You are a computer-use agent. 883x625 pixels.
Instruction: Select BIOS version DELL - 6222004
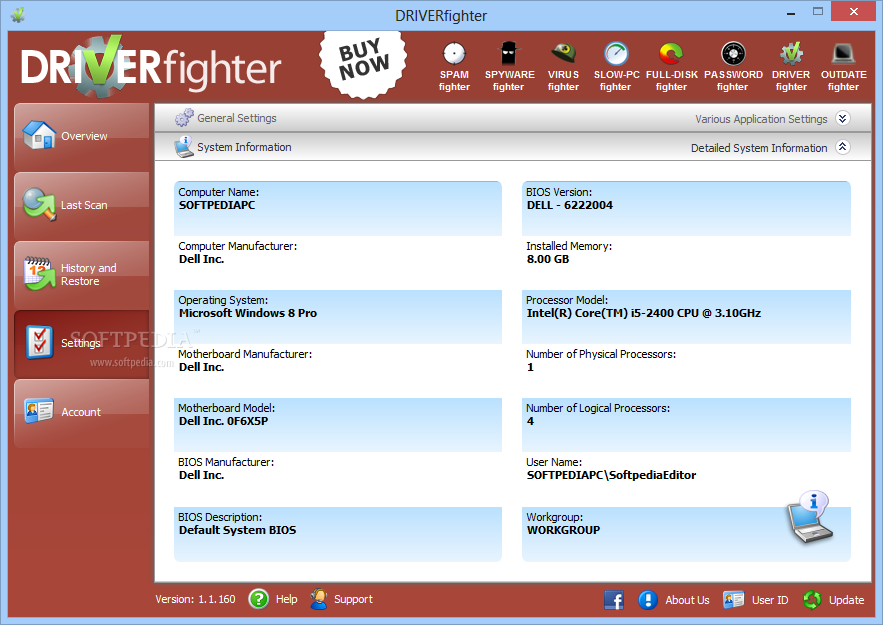coord(570,206)
